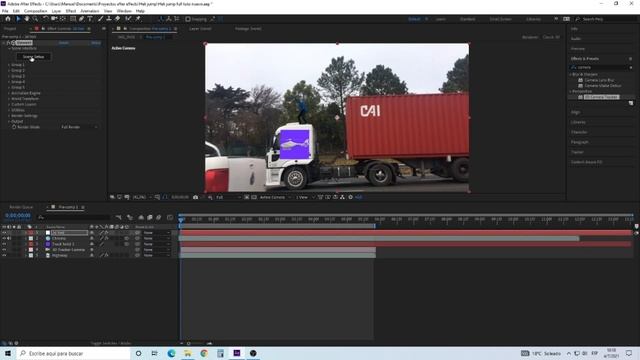Screen dimensions: 640x360
Task: Select the Clone Stamp tool
Action: click(x=109, y=19)
